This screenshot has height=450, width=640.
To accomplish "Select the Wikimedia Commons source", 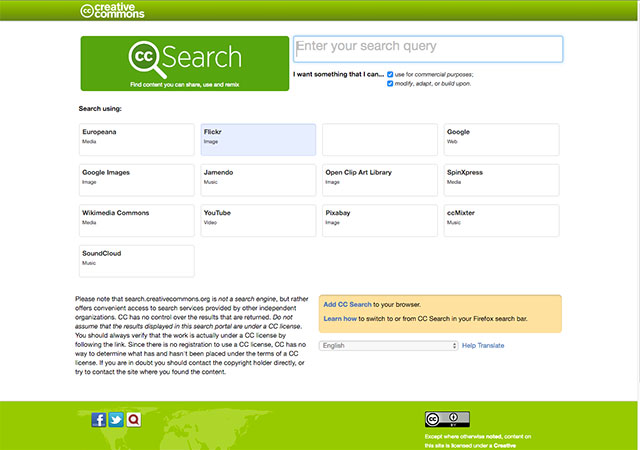I will pyautogui.click(x=137, y=221).
